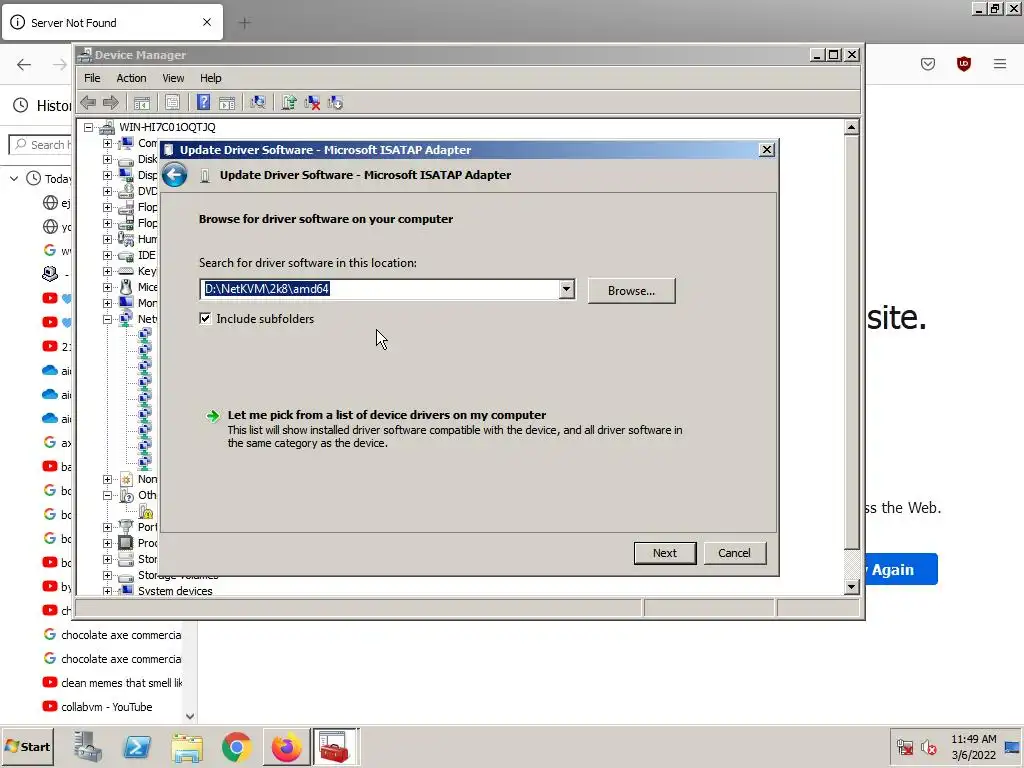This screenshot has height=768, width=1024.
Task: Expand the System devices node
Action: (108, 591)
